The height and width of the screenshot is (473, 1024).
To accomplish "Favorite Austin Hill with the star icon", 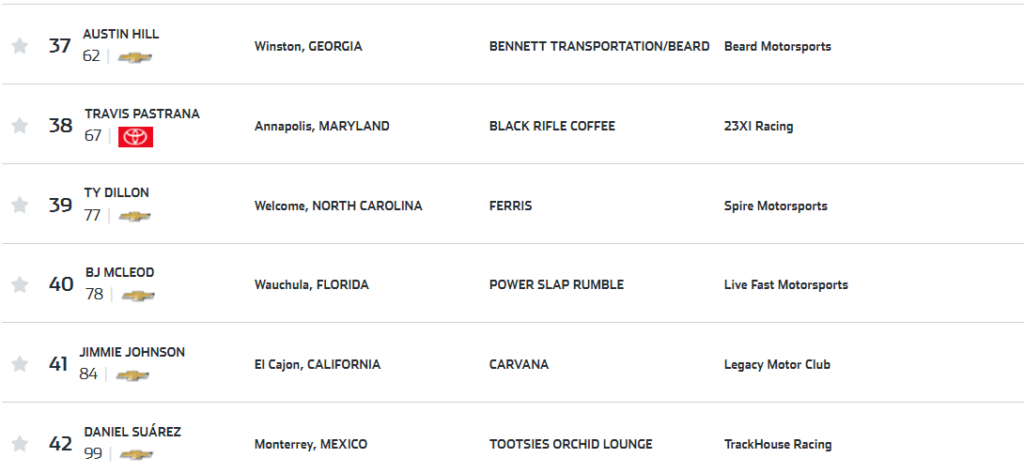I will pyautogui.click(x=19, y=46).
